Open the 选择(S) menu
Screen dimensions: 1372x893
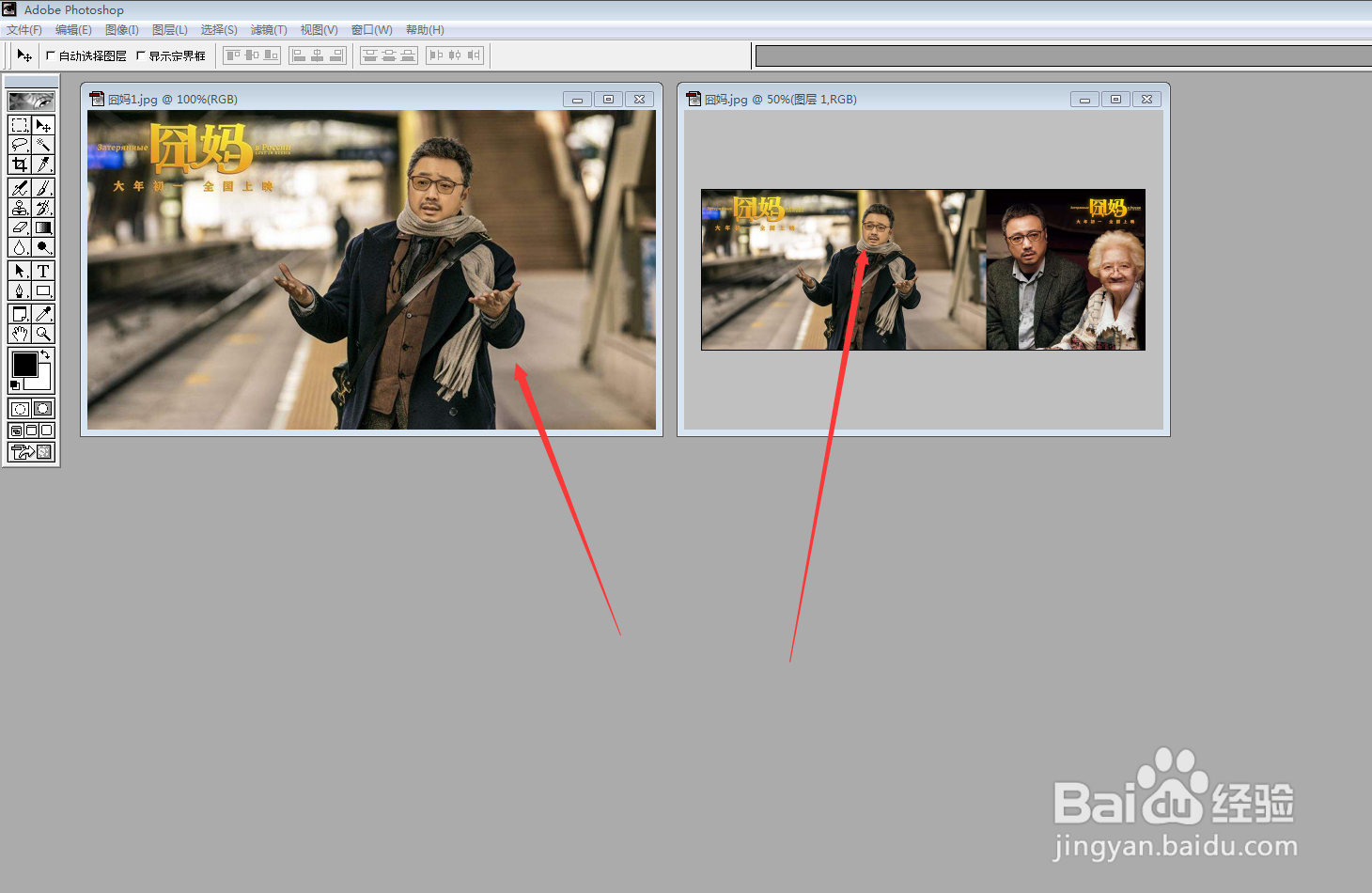click(219, 30)
